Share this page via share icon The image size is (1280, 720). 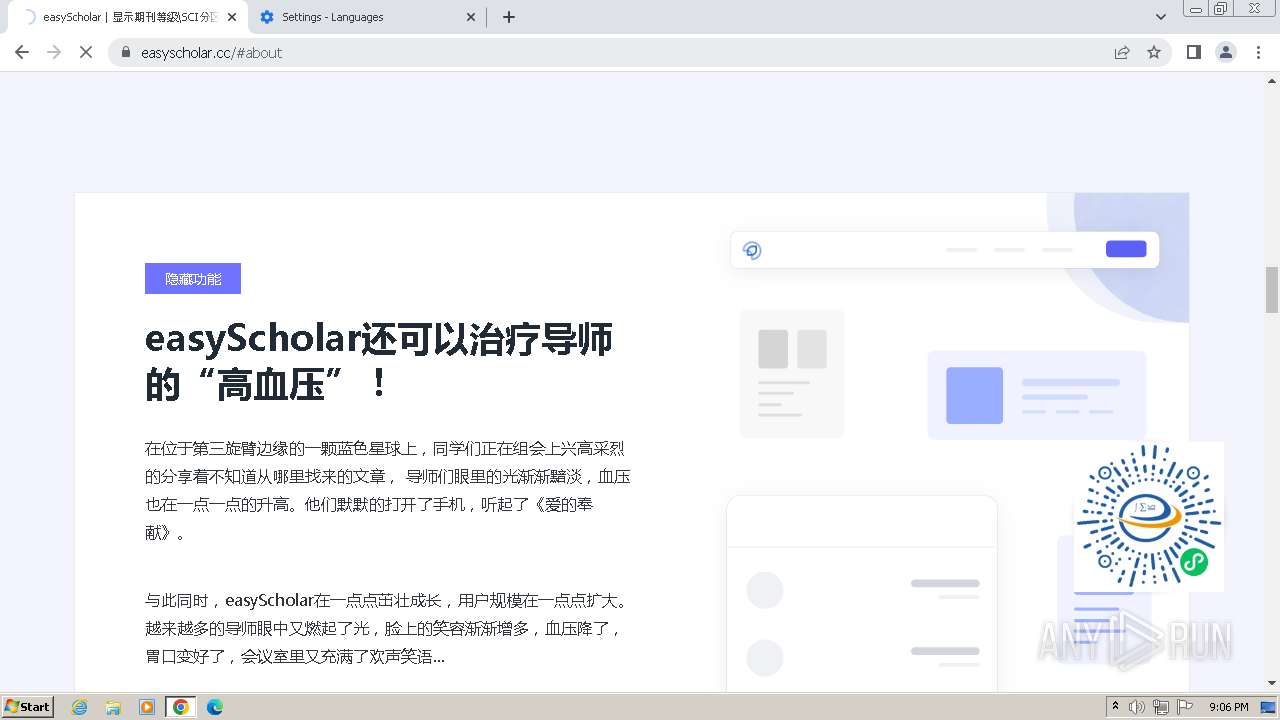tap(1122, 52)
